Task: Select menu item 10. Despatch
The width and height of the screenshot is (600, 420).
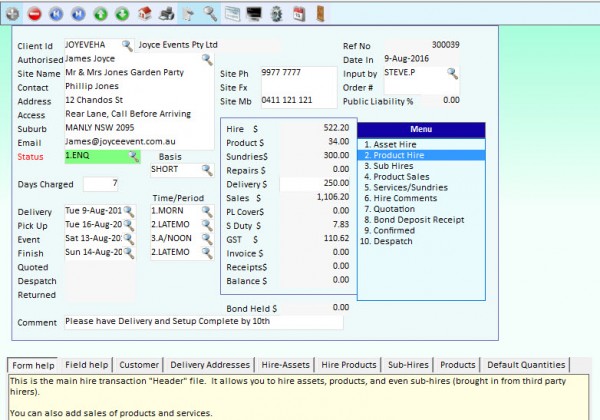Action: tap(421, 241)
